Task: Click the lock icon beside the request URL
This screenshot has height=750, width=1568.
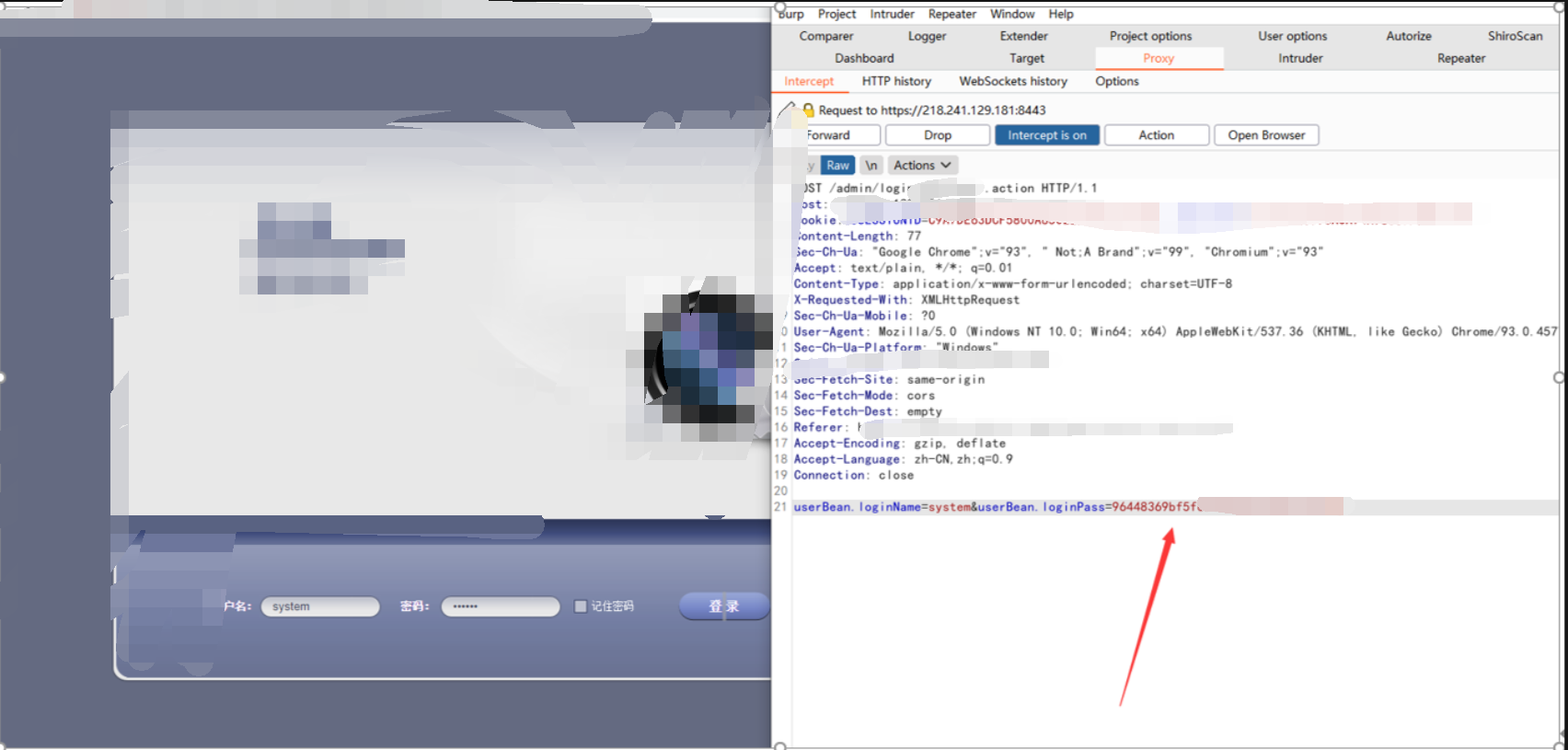Action: 809,110
